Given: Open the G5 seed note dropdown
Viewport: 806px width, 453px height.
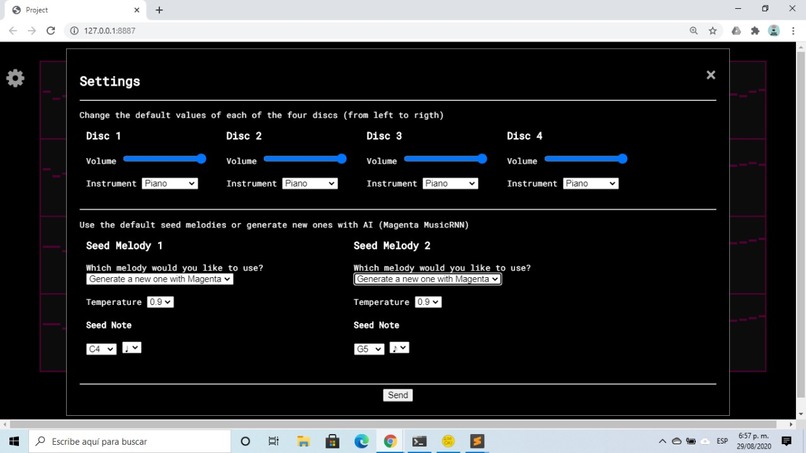Looking at the screenshot, I should click(x=369, y=349).
